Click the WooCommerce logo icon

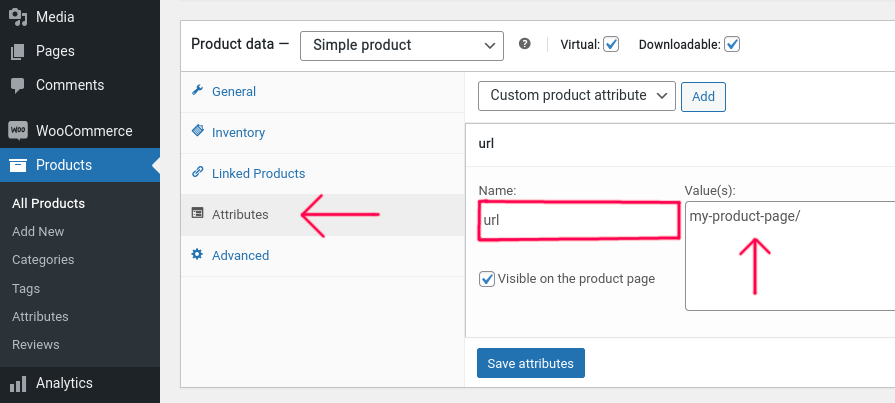click(x=18, y=131)
